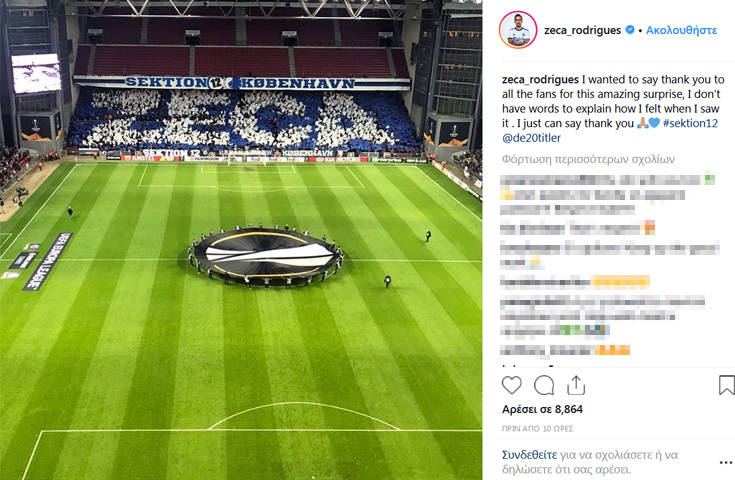The height and width of the screenshot is (480, 735).
Task: Share the post using the upload arrow icon
Action: (x=576, y=385)
